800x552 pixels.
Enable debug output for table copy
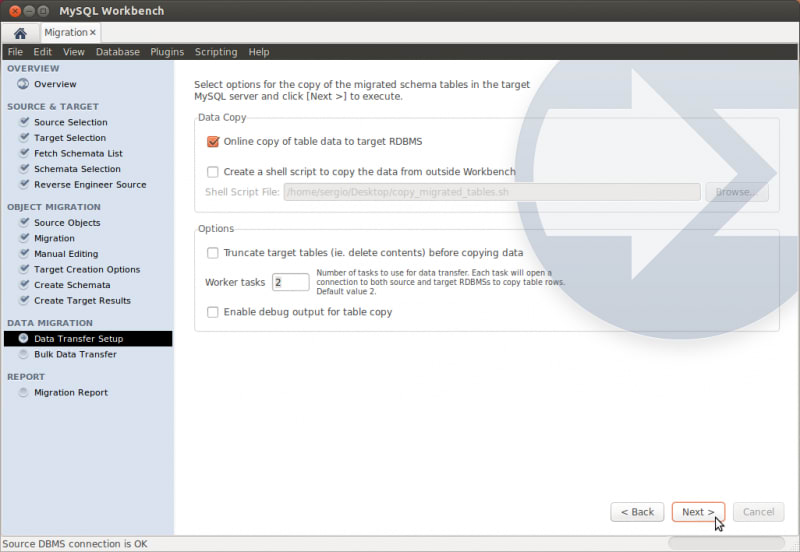[213, 312]
